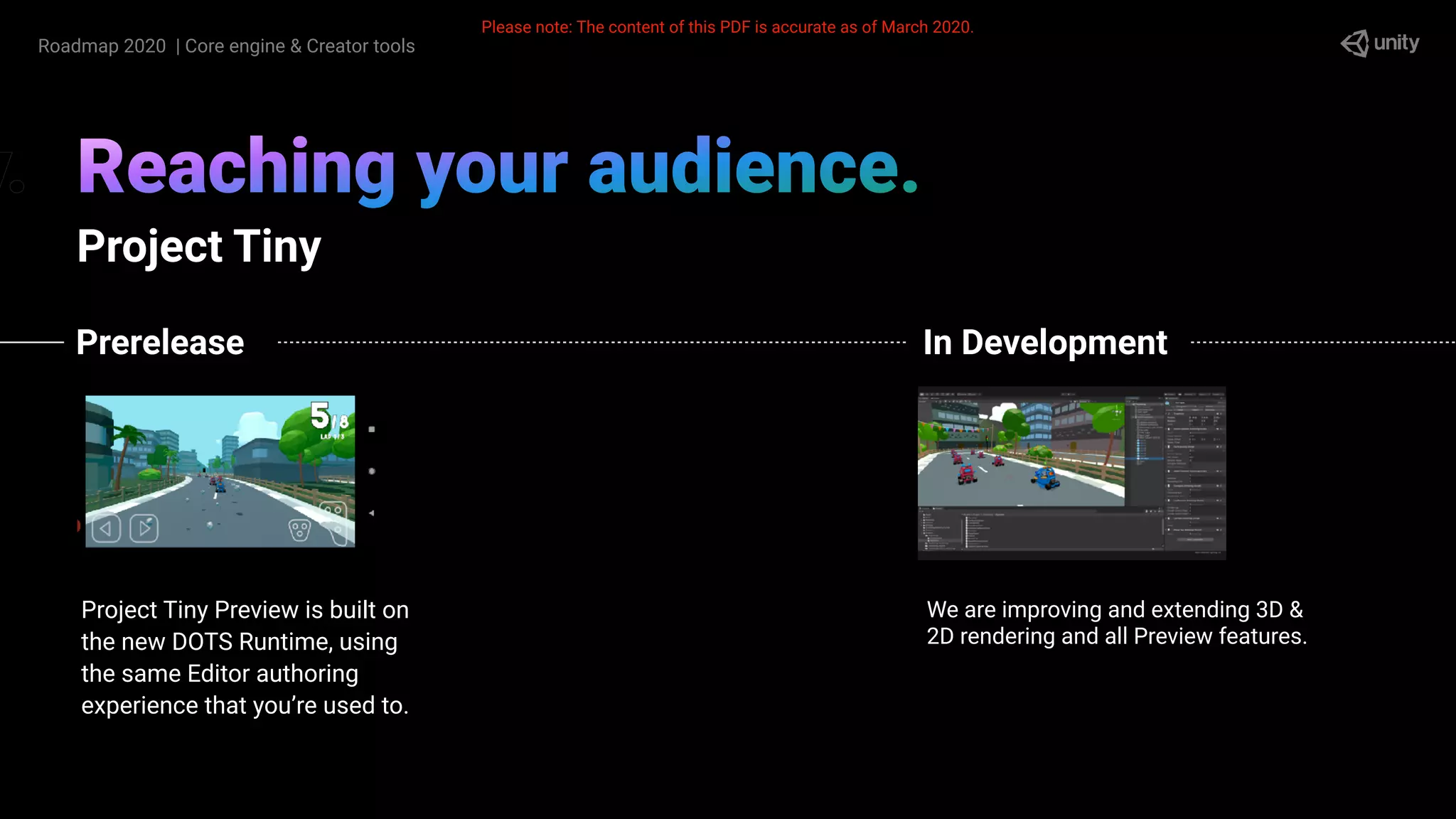Click the red 'Please note' PDF notice
This screenshot has width=1456, height=819.
click(727, 27)
